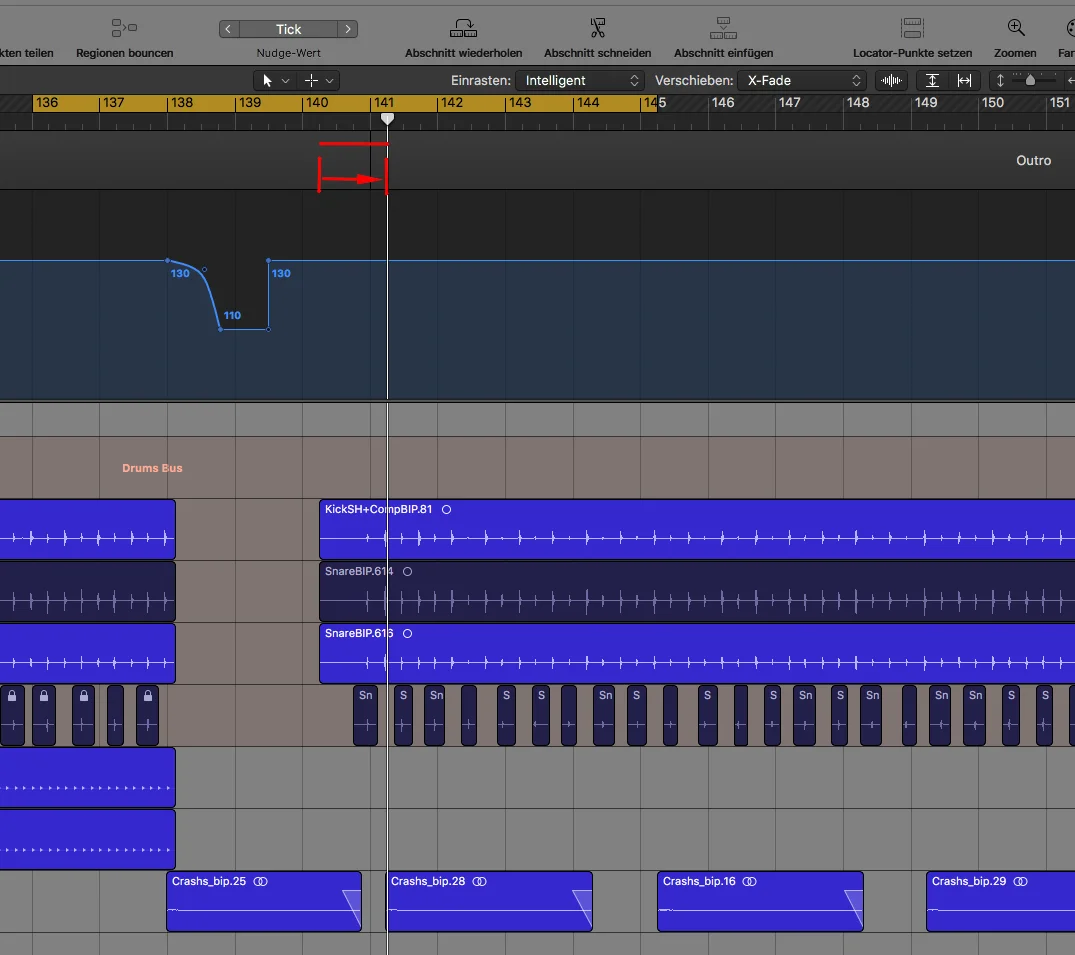Click the Abschnitt einfügen icon
The width and height of the screenshot is (1075, 955).
click(x=723, y=28)
